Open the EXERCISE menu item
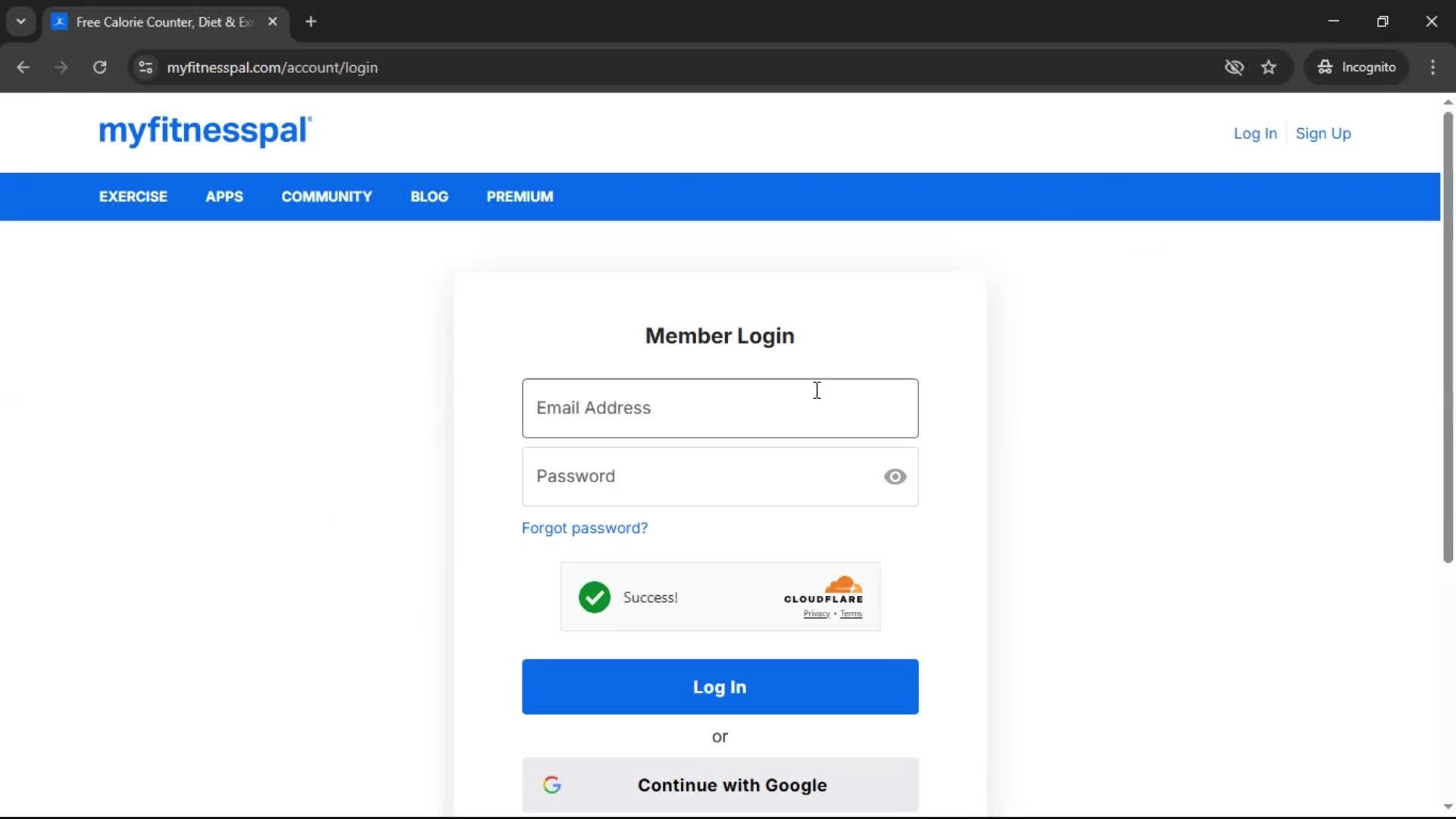 coord(133,196)
